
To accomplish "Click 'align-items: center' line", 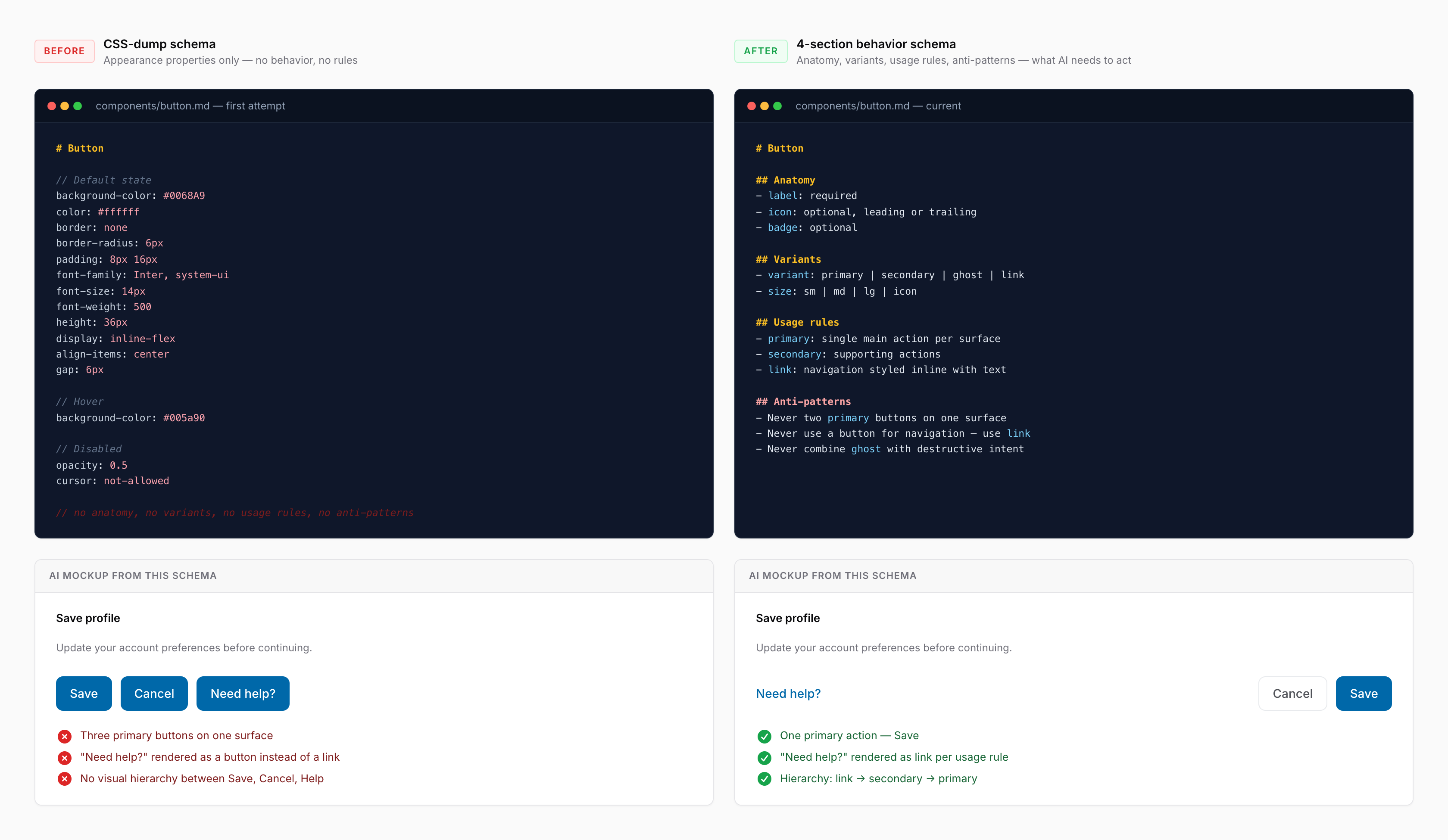I will click(x=112, y=355).
